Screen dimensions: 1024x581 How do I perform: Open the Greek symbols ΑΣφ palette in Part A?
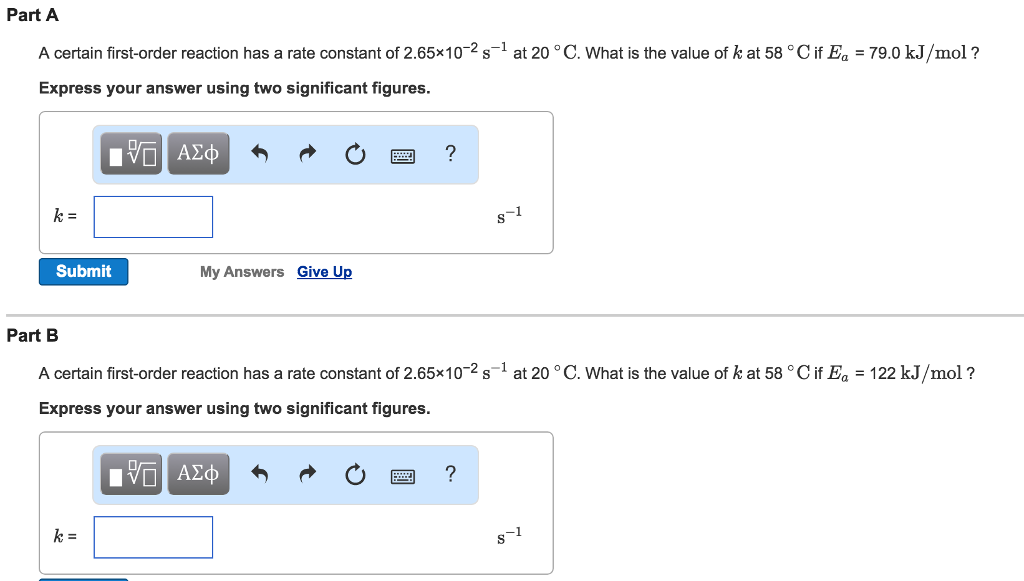tap(197, 153)
